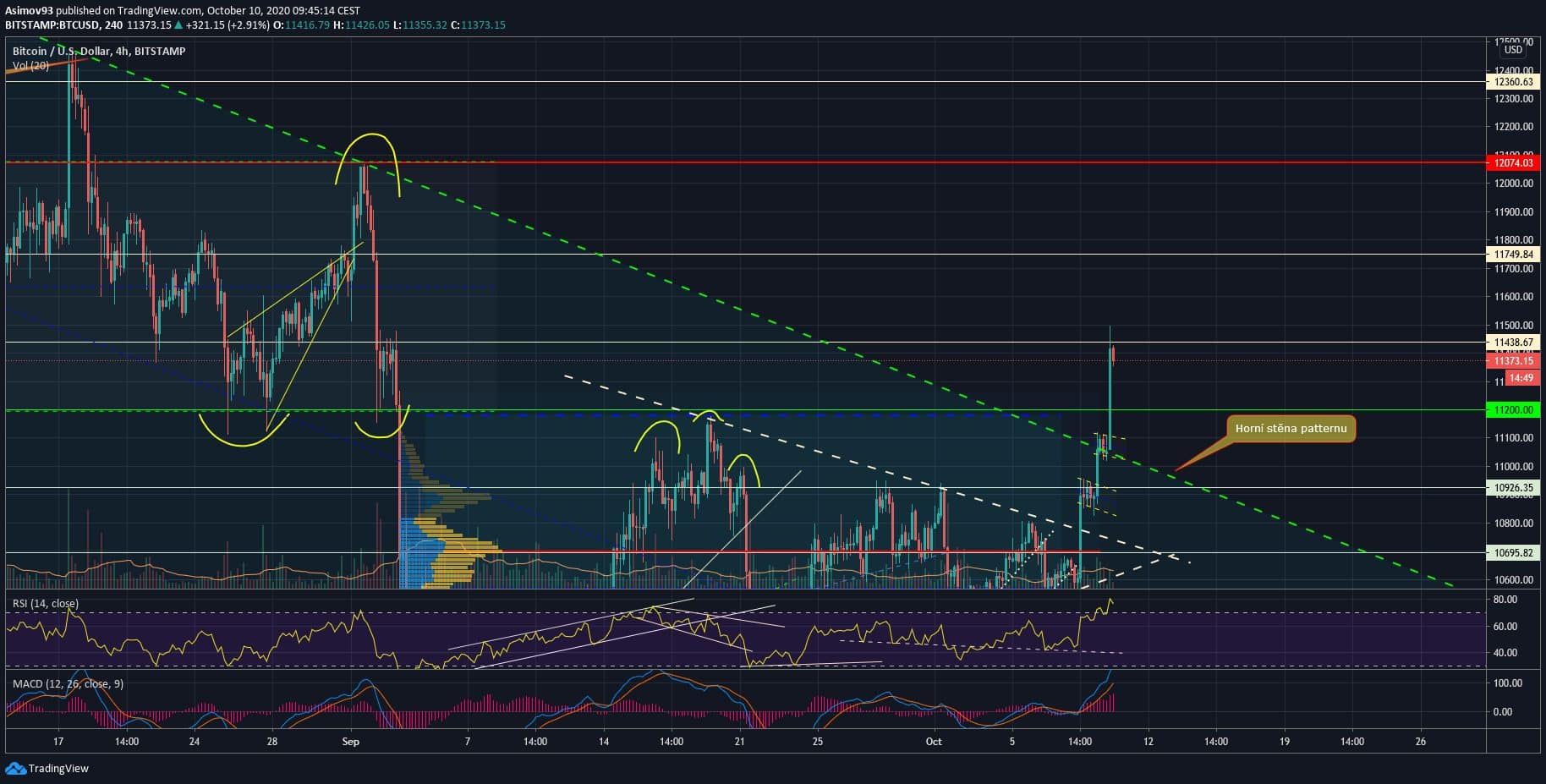This screenshot has width=1546, height=784.
Task: Select the 11749.84 horizontal level label
Action: [x=1513, y=255]
